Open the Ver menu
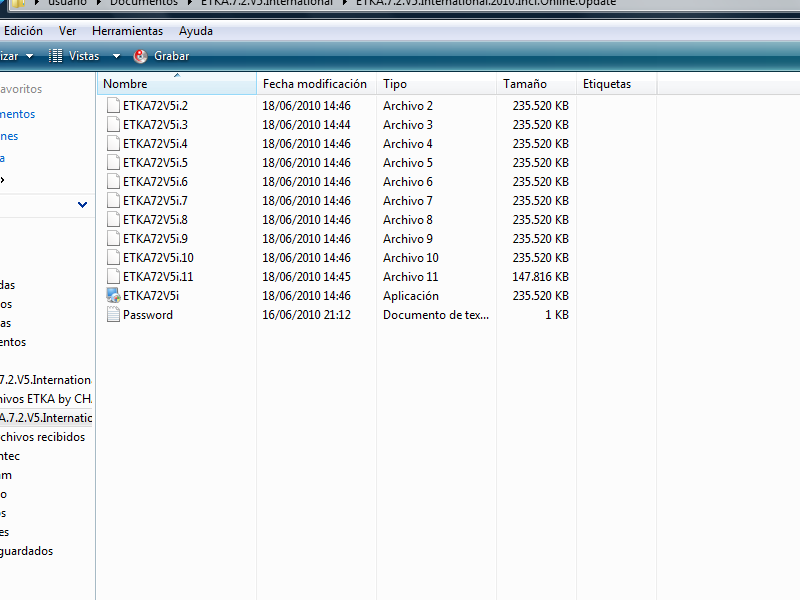The image size is (800, 600). click(x=67, y=31)
